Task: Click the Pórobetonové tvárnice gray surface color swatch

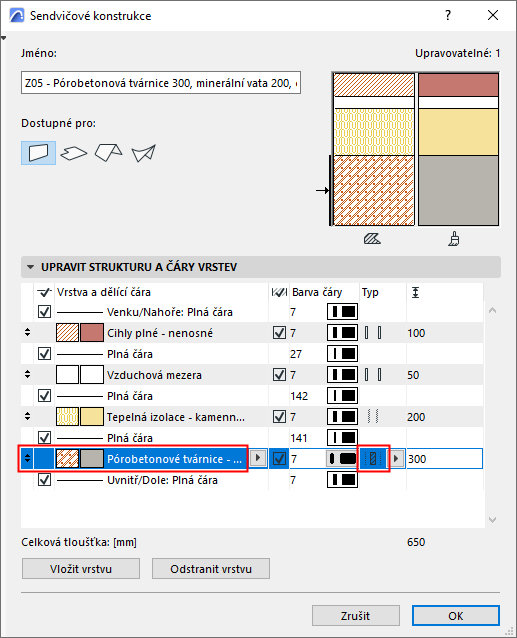Action: pyautogui.click(x=92, y=459)
